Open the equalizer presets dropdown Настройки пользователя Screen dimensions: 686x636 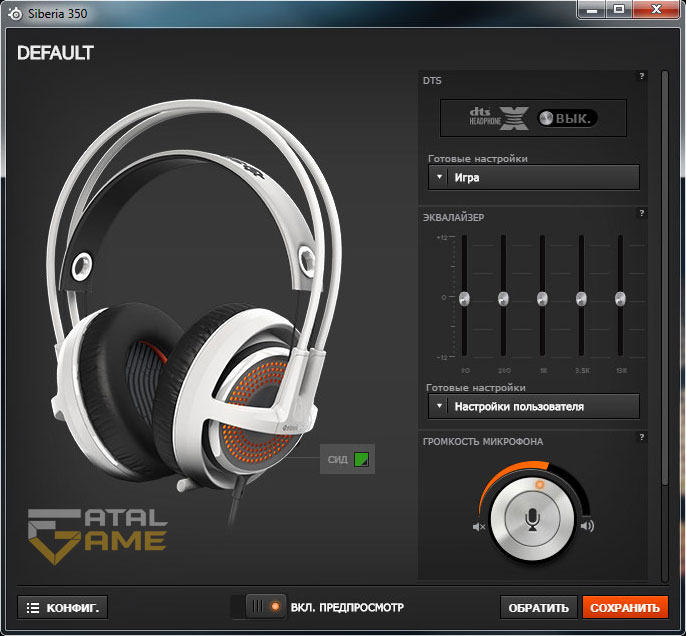533,406
